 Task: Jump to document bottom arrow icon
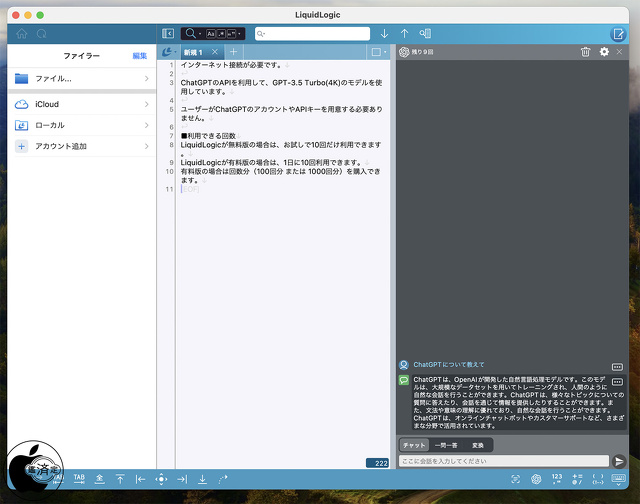pos(202,479)
